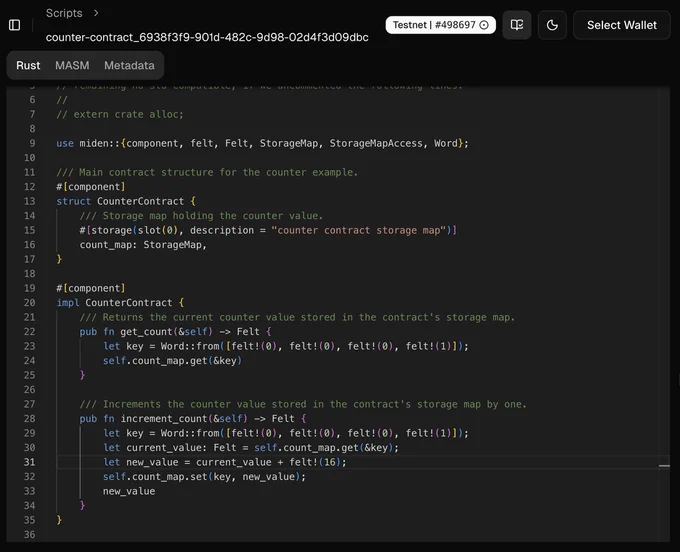This screenshot has height=552, width=680.
Task: Click 'felt!(16)' on line 31
Action: [315, 462]
